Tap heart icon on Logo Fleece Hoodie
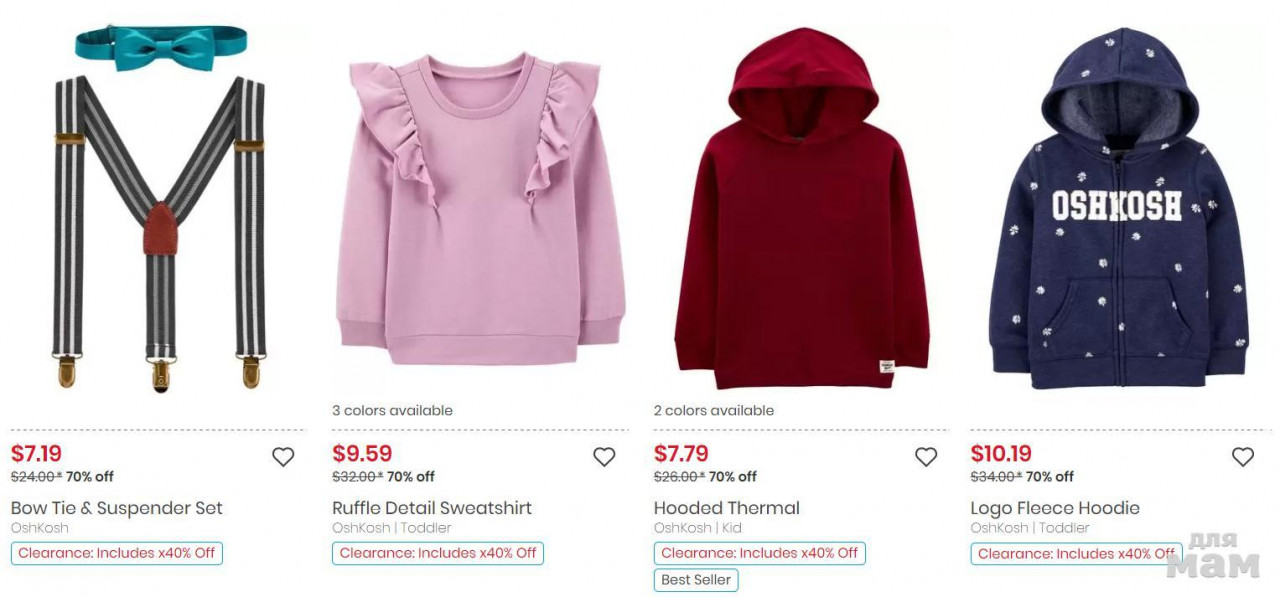 pyautogui.click(x=1242, y=457)
